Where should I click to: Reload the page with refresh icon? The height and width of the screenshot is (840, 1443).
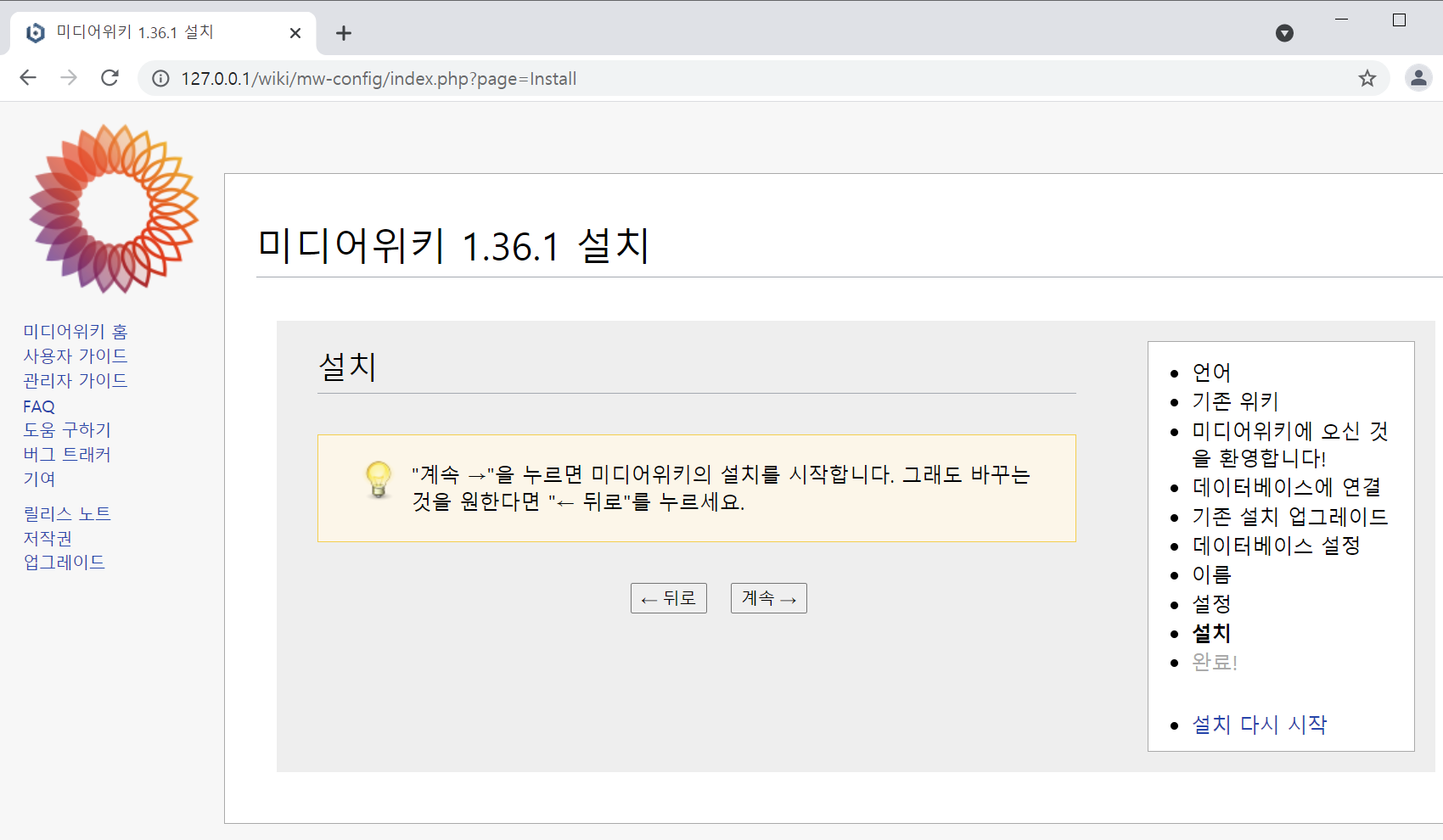point(109,78)
